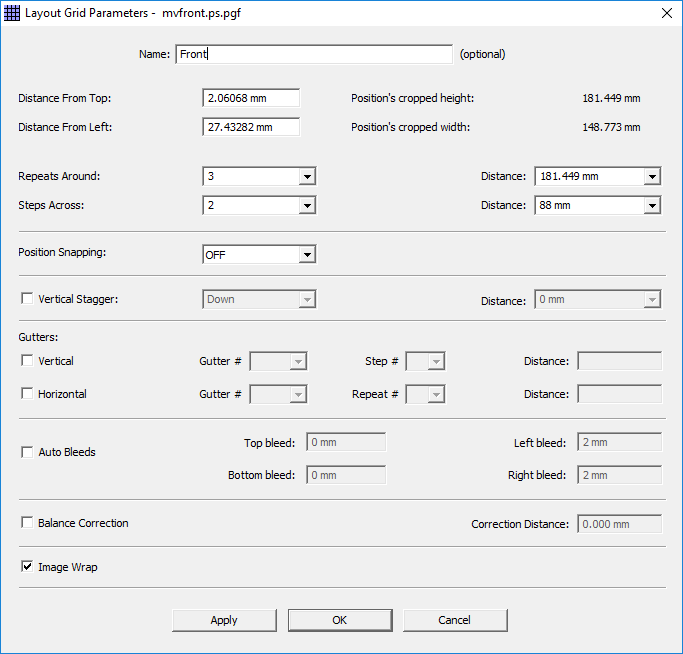Click the Cancel button
This screenshot has width=683, height=654.
[455, 620]
